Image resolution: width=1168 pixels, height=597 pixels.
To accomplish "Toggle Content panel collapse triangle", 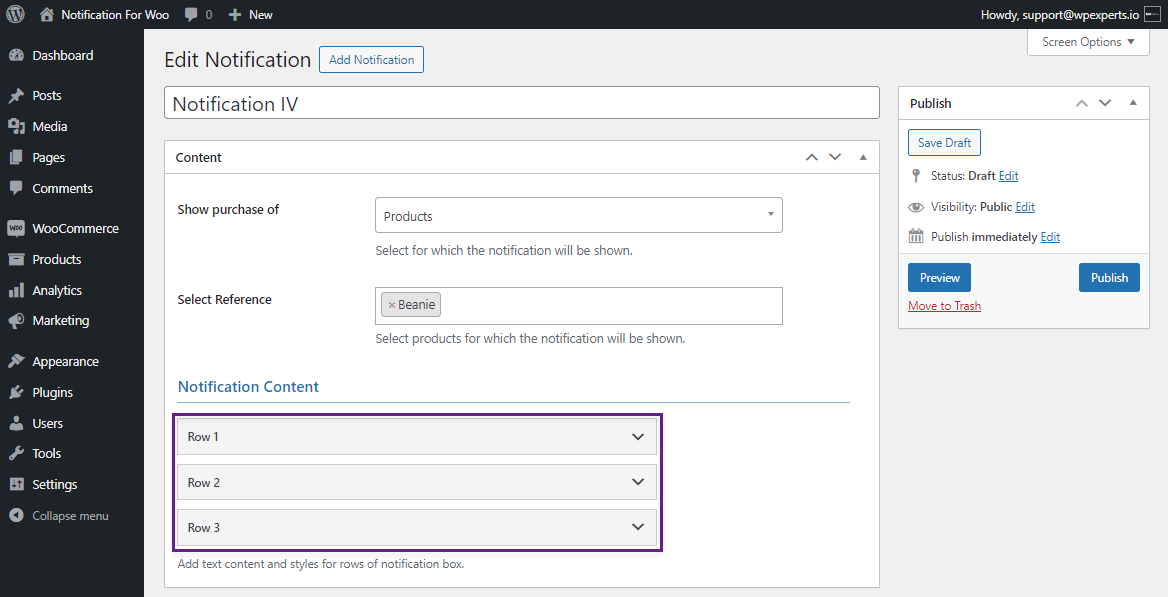I will [863, 157].
